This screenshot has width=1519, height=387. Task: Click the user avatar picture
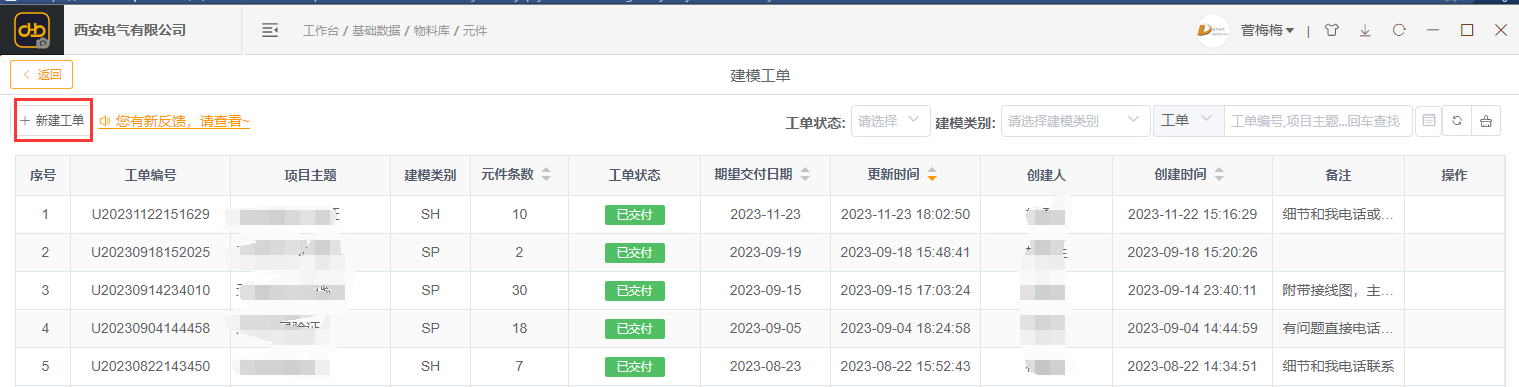(x=1213, y=30)
